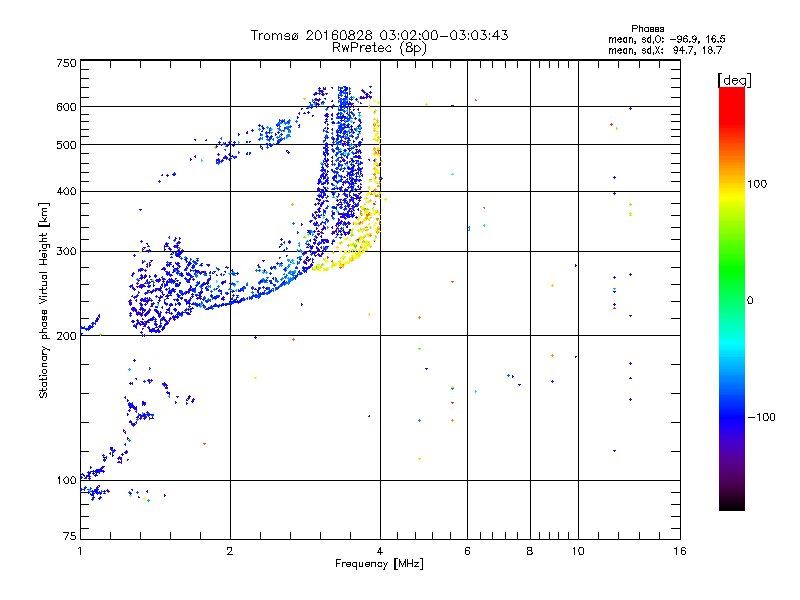Select the 'RwPretec (8p)' subtitle

(379, 48)
